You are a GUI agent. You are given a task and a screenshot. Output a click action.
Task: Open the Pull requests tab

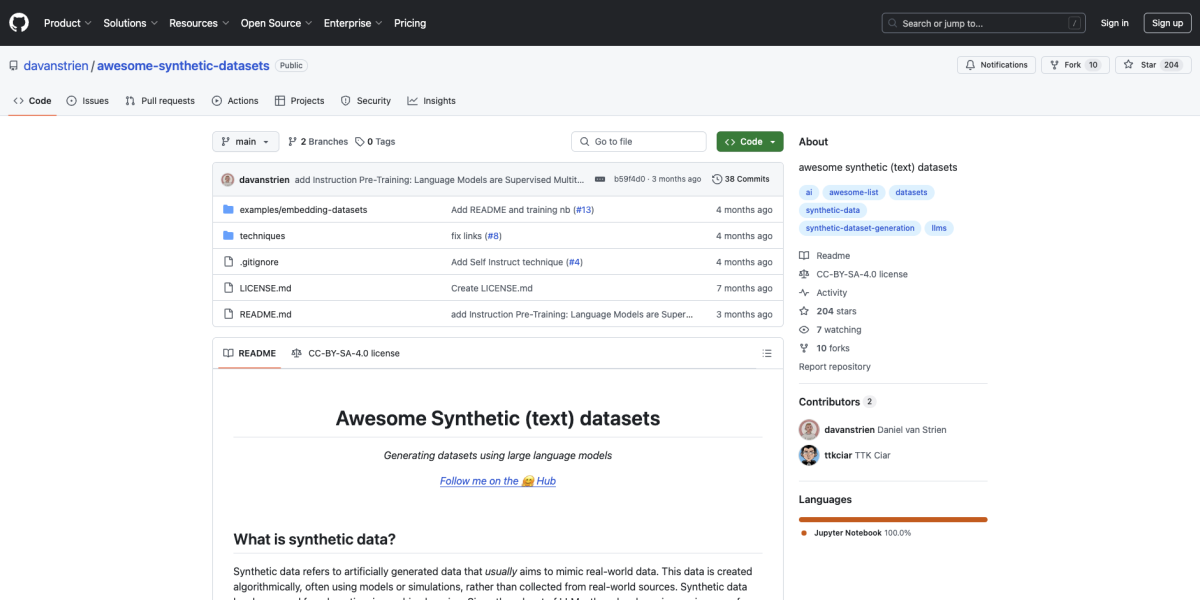pyautogui.click(x=160, y=100)
